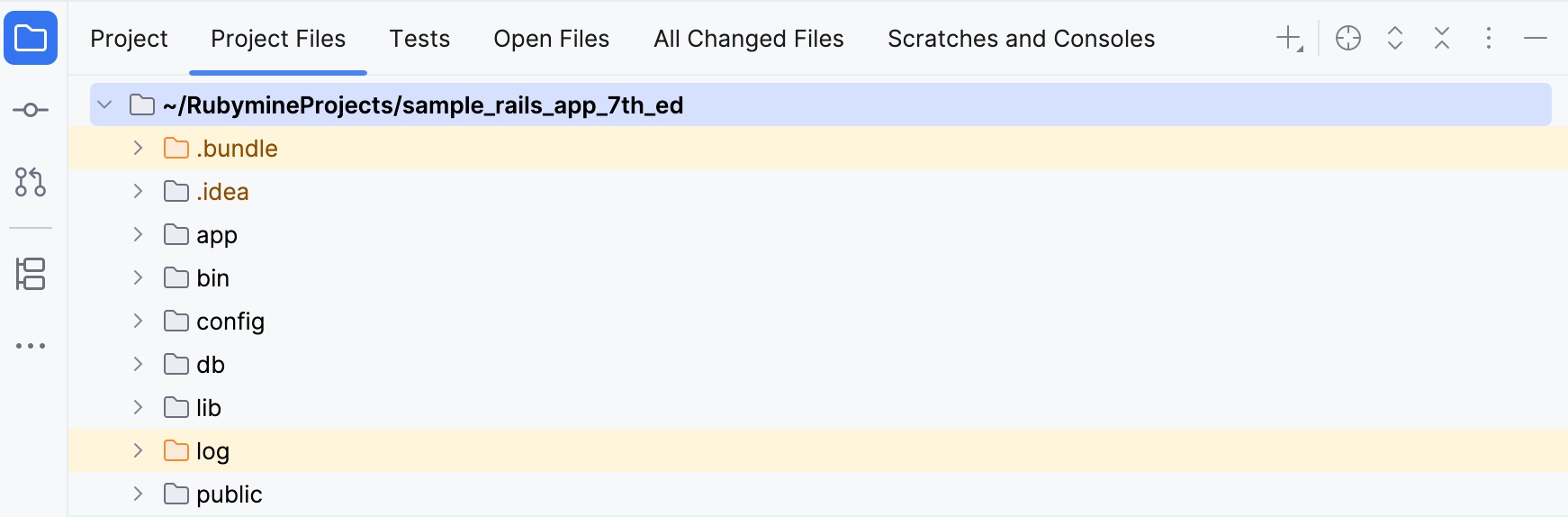
Task: Open the Structure tool window icon
Action: click(31, 274)
